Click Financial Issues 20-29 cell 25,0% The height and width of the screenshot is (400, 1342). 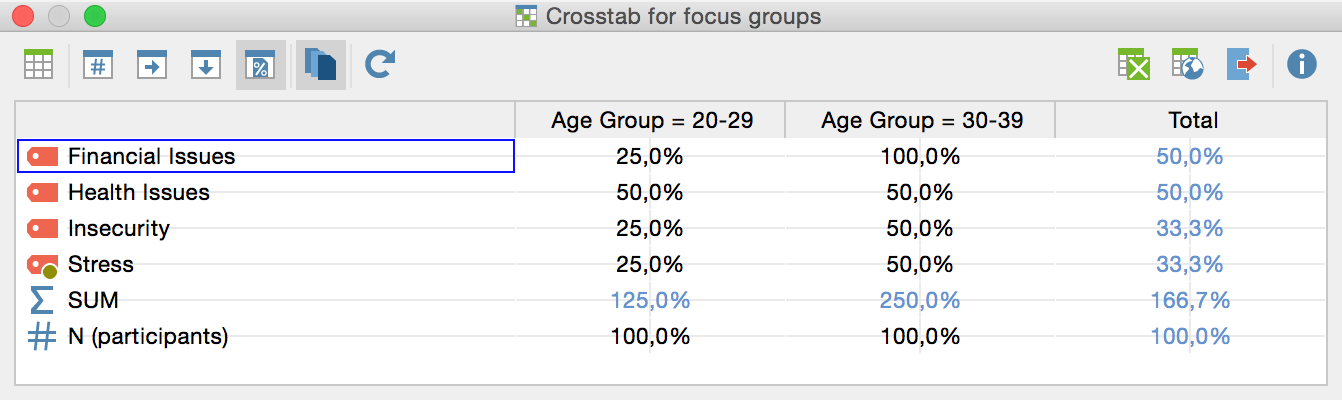[650, 156]
